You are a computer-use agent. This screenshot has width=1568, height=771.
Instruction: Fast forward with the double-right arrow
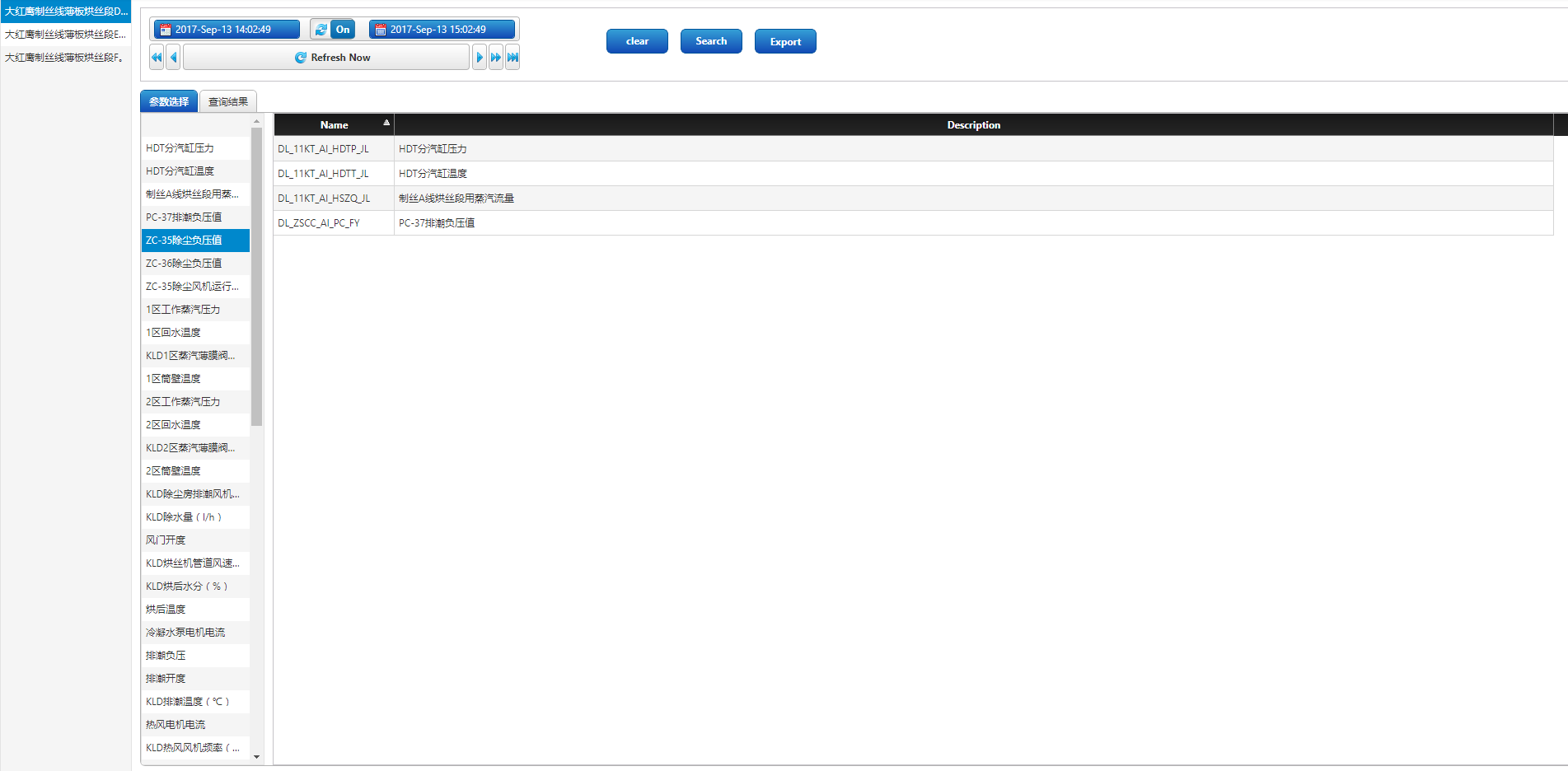coord(496,58)
